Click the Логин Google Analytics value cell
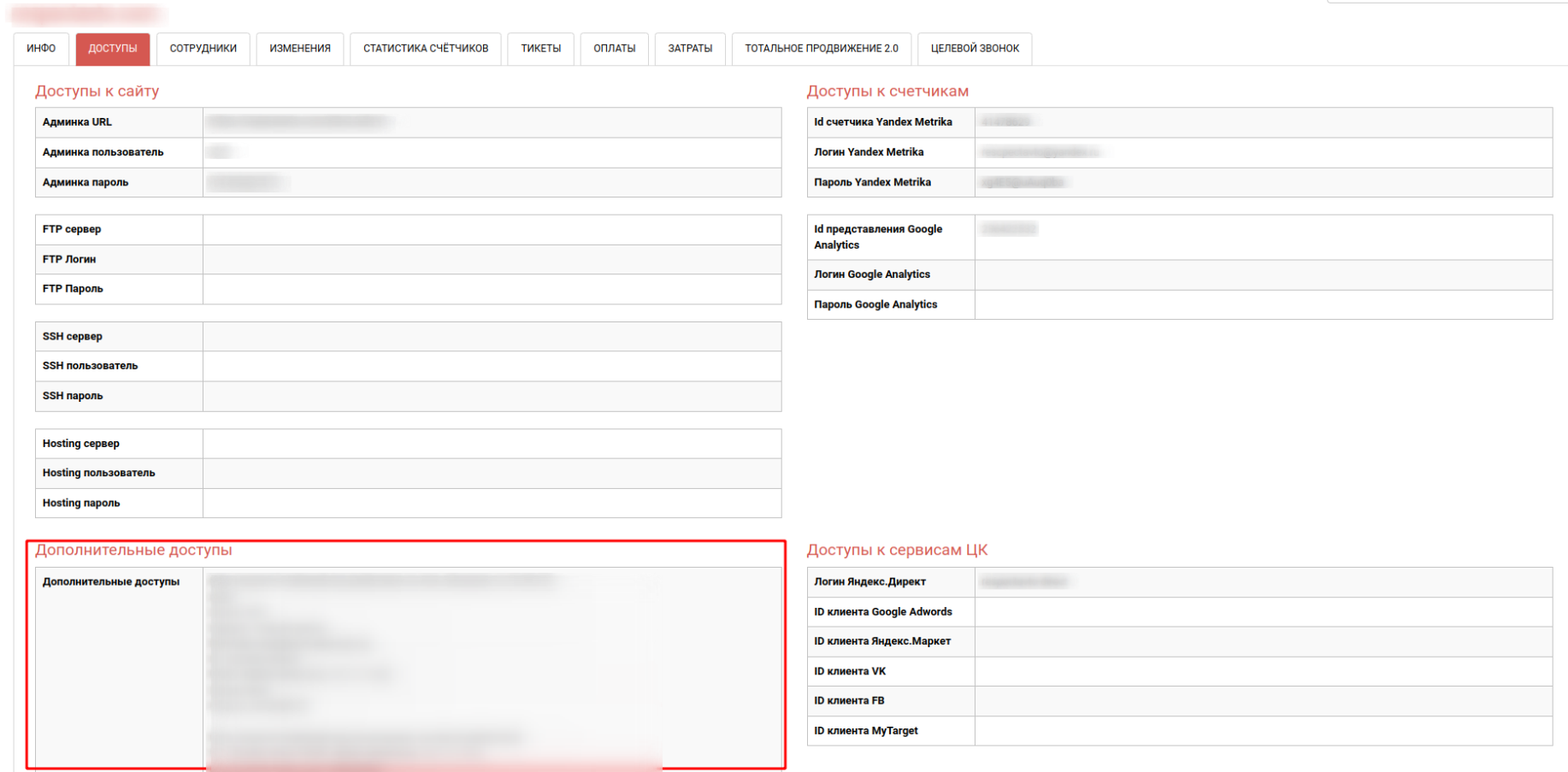Screen dimensions: 1568x772 point(1263,274)
